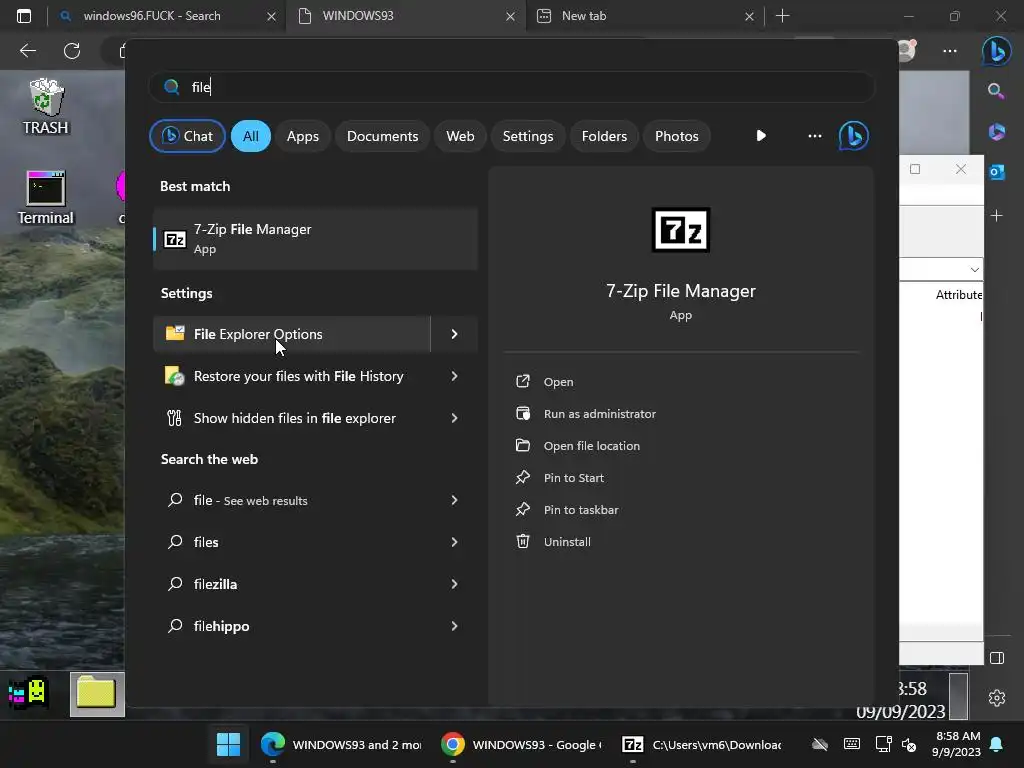The image size is (1024, 768).
Task: Click the Edge refresh button
Action: coord(72,51)
